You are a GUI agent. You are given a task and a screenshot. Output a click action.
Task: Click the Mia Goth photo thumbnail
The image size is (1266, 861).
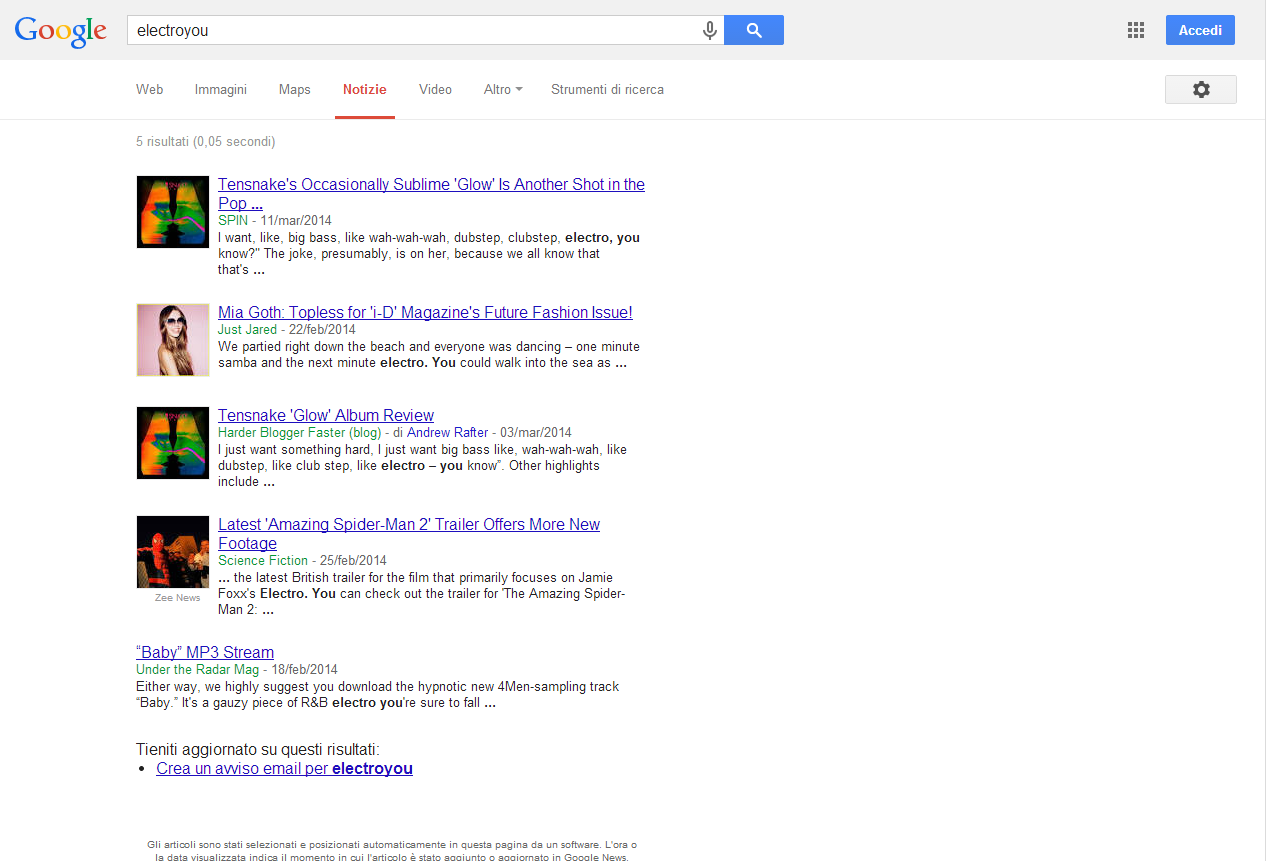(173, 340)
